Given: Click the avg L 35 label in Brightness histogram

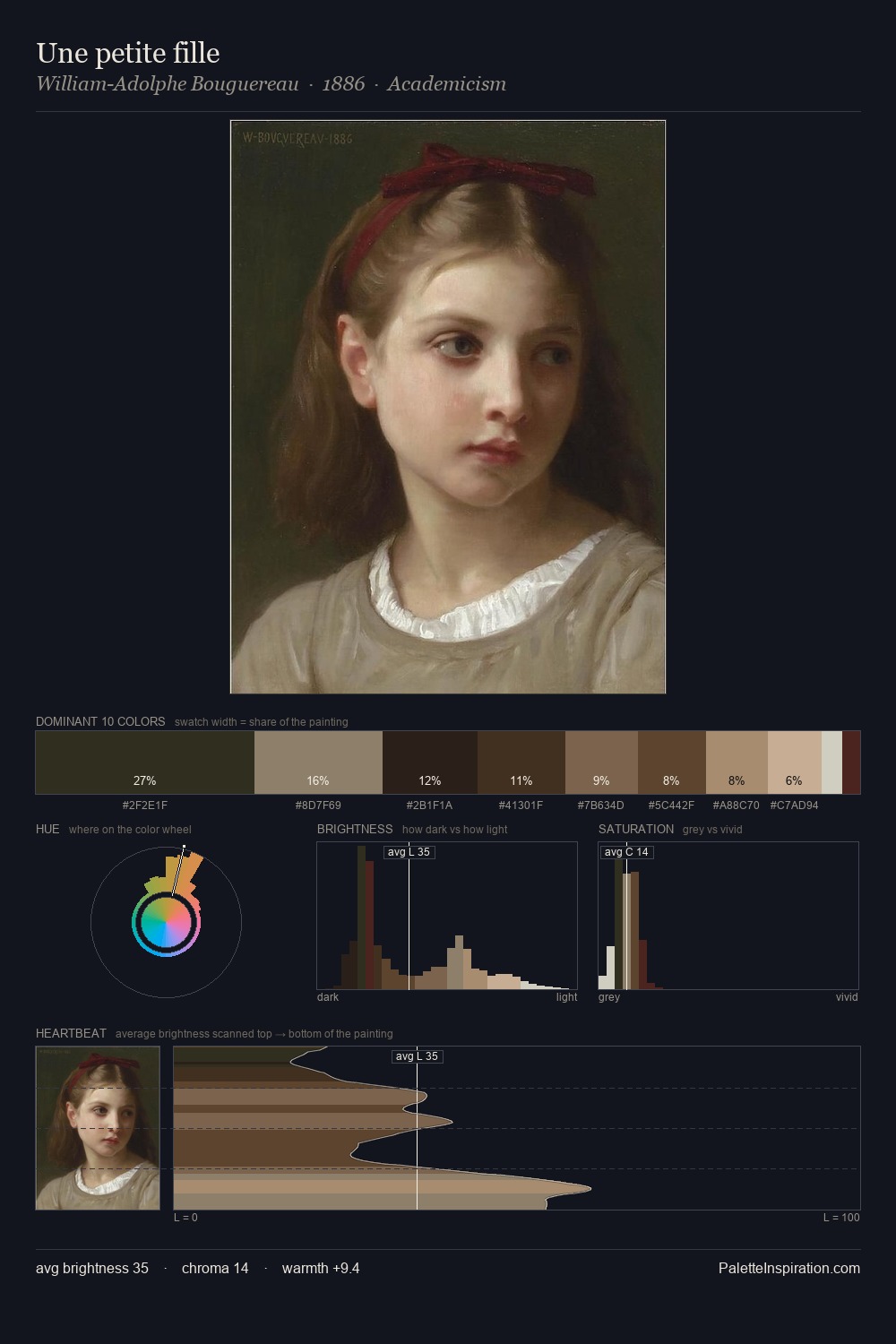Looking at the screenshot, I should [x=409, y=852].
